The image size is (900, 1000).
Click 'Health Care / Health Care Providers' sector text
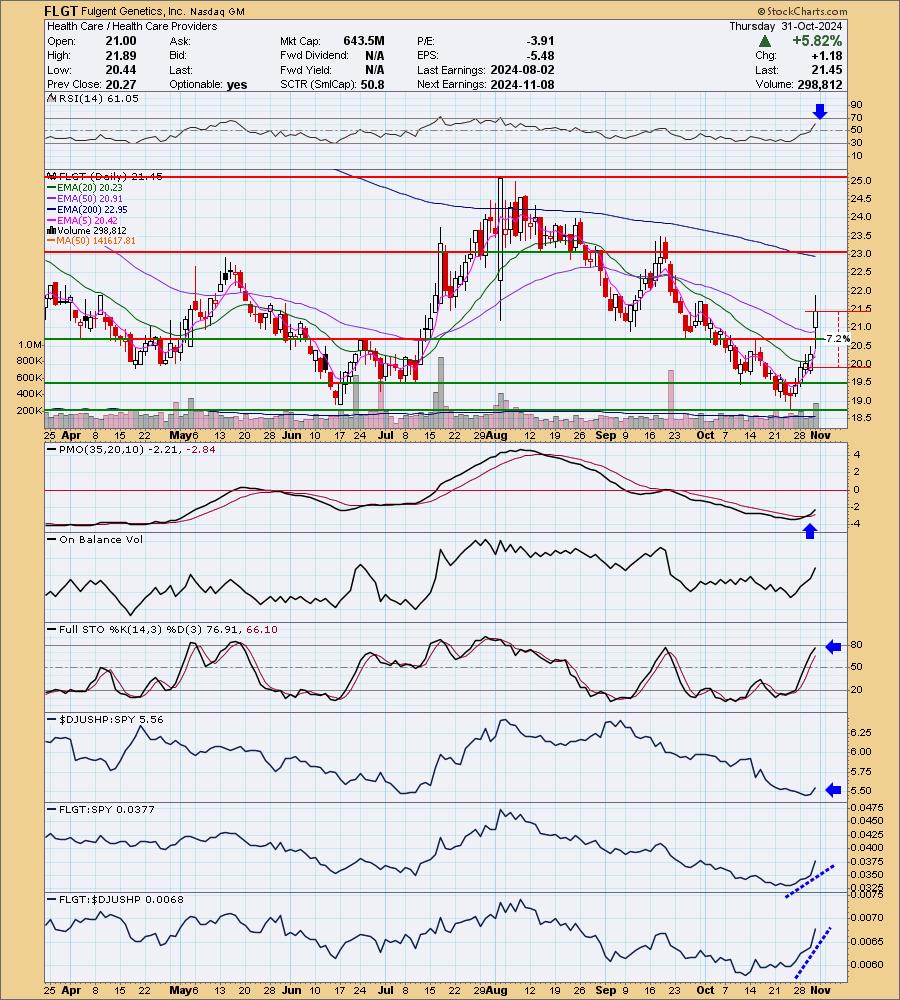[x=132, y=26]
